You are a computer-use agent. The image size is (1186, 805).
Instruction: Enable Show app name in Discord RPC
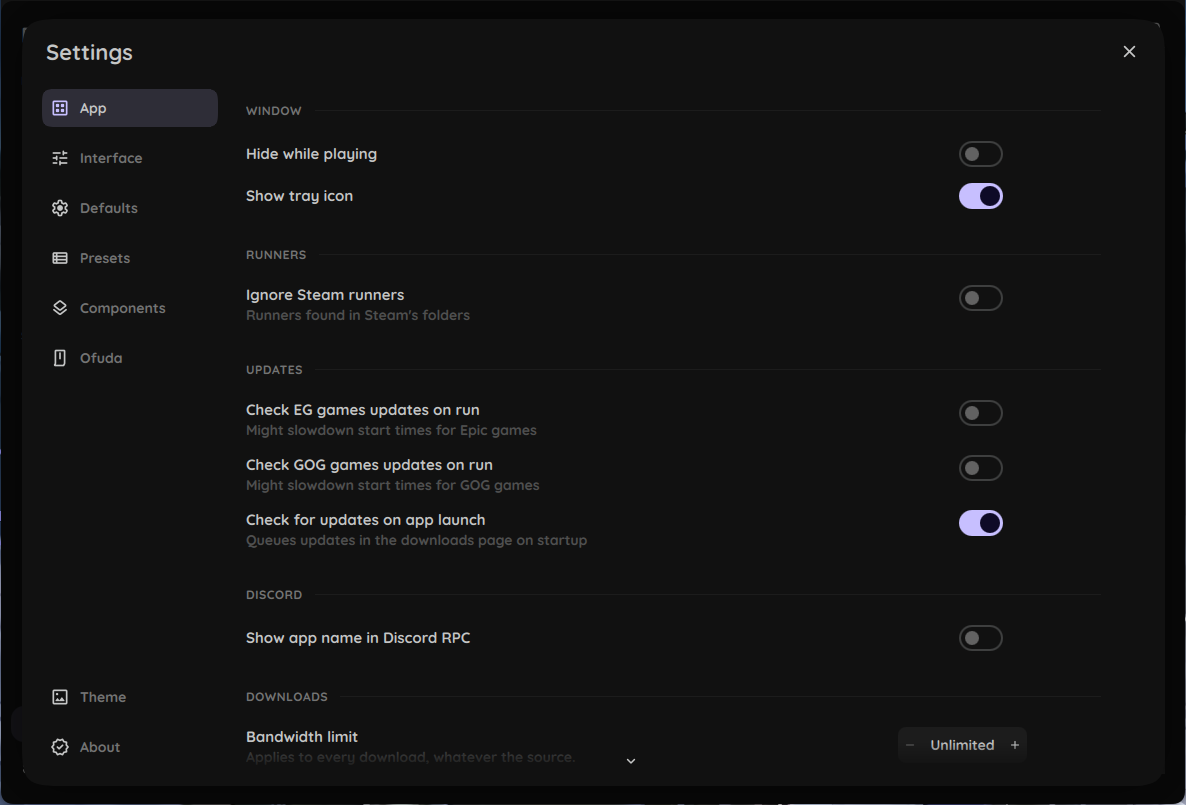click(x=980, y=638)
